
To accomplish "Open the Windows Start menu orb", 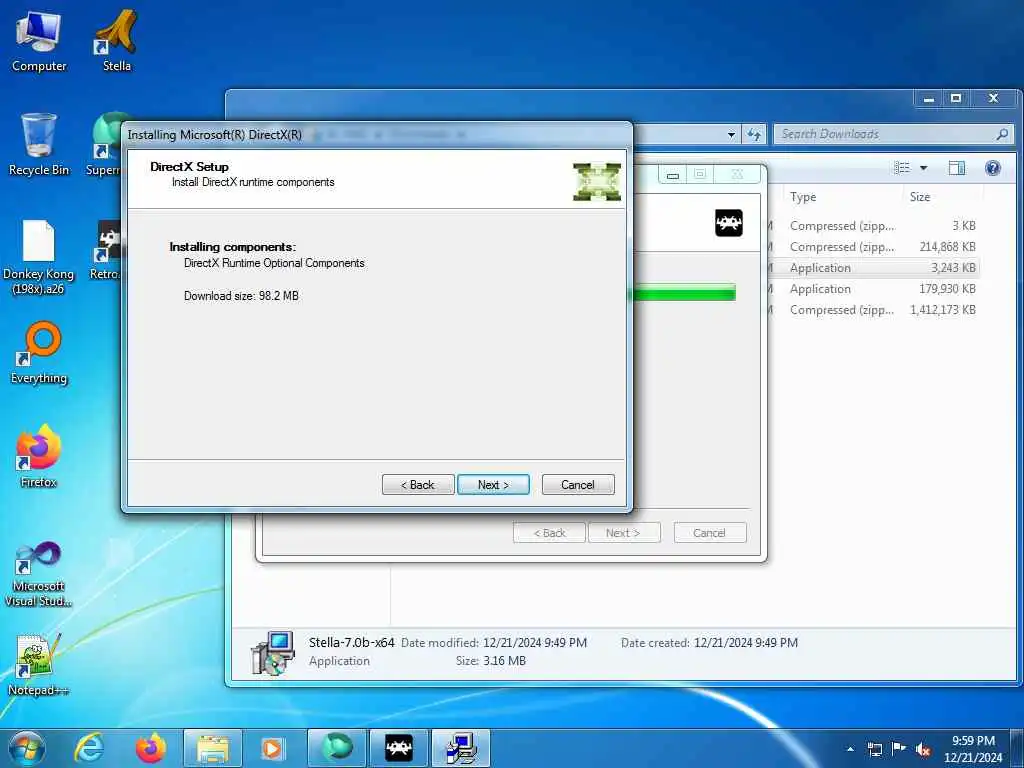I will coord(27,748).
